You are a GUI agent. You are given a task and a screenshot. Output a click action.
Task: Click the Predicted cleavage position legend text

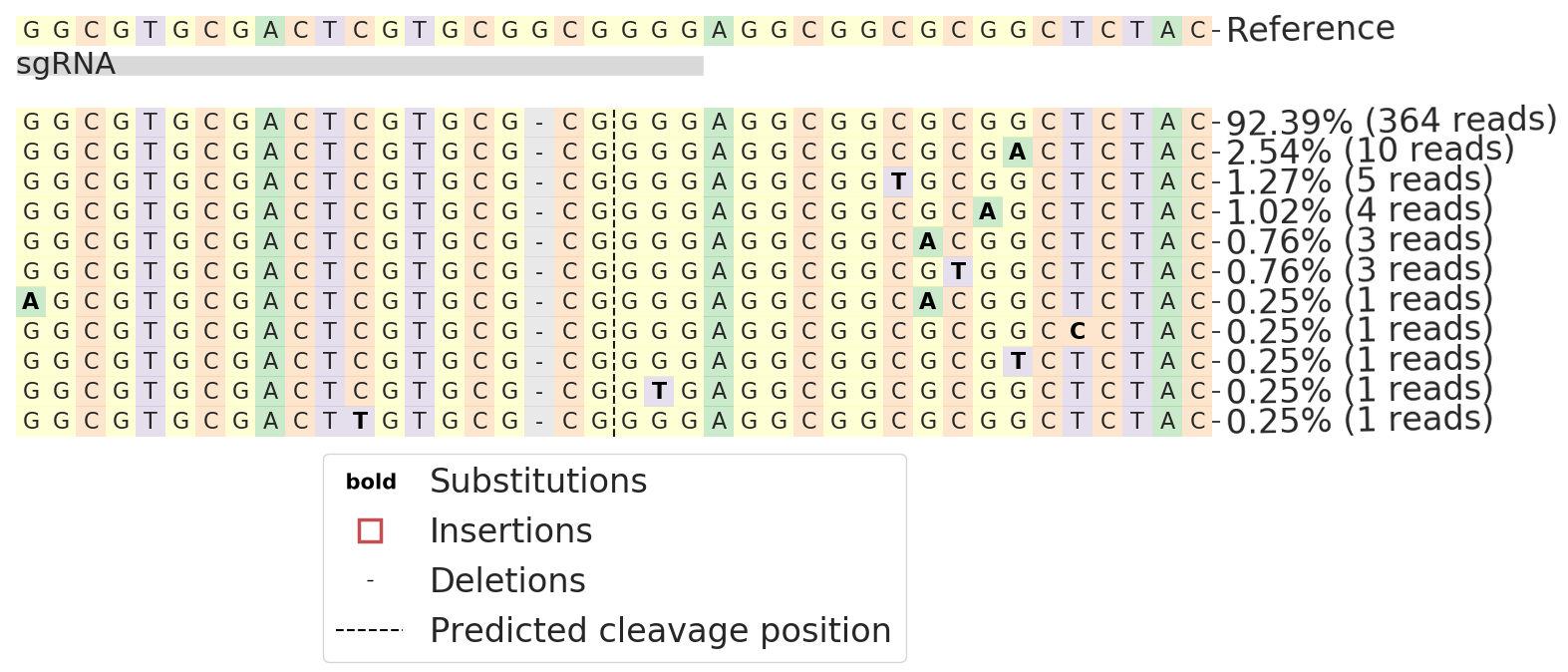(x=660, y=631)
